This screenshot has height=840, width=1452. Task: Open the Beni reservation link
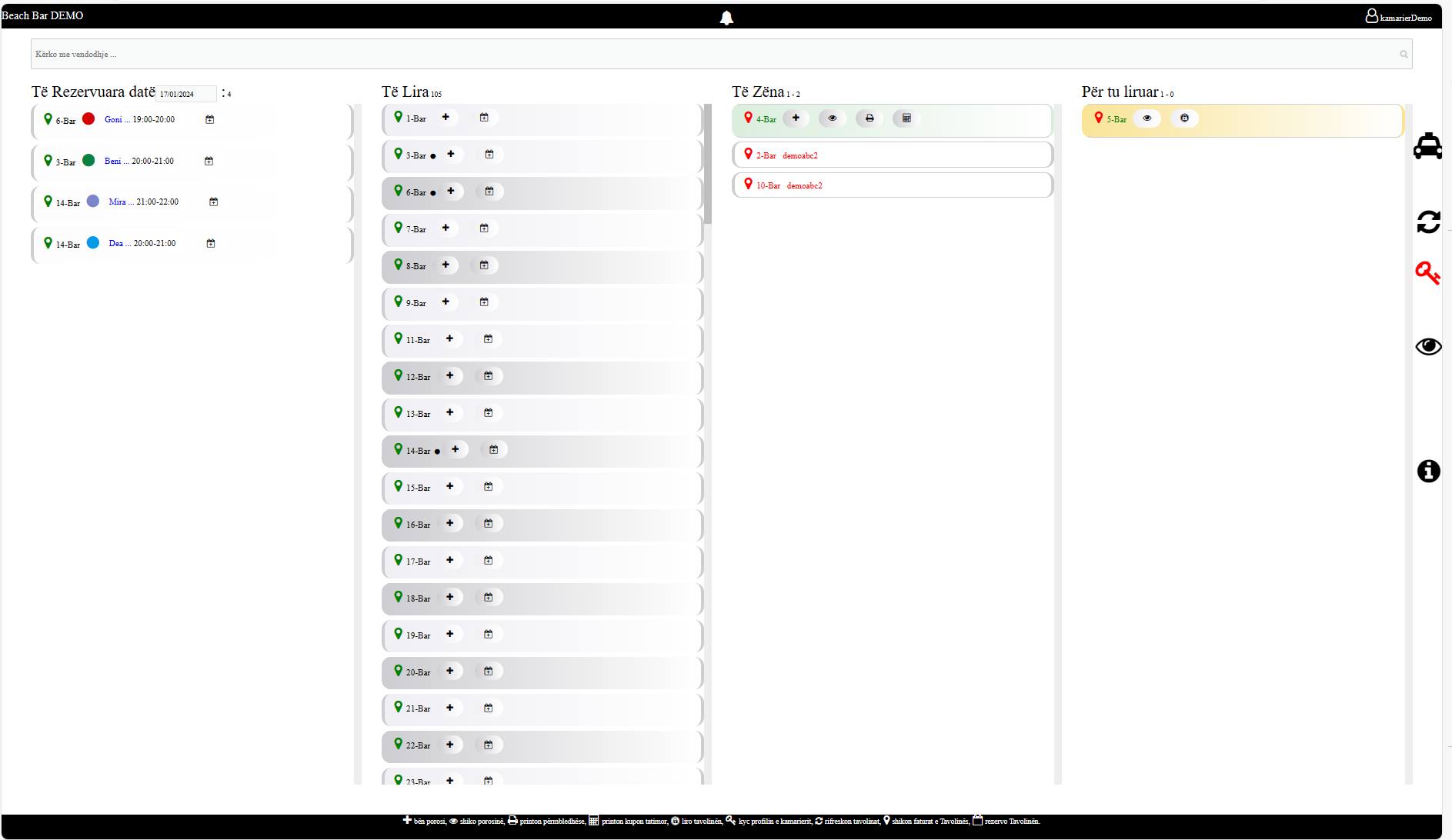pyautogui.click(x=117, y=162)
